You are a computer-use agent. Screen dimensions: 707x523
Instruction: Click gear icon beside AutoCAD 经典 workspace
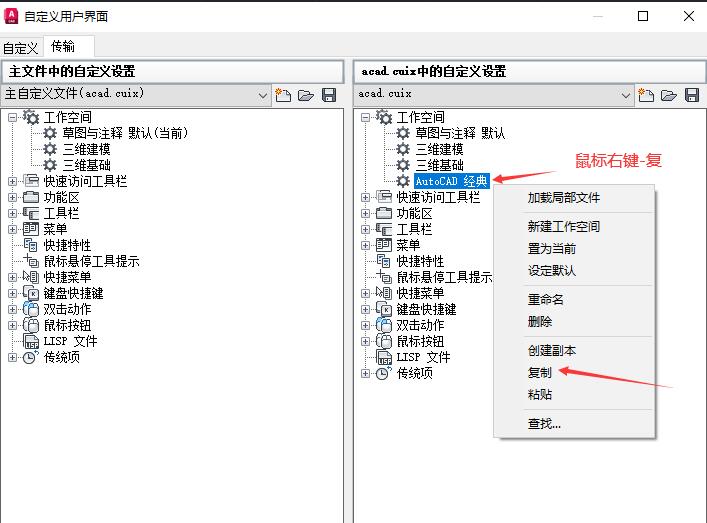coord(403,181)
